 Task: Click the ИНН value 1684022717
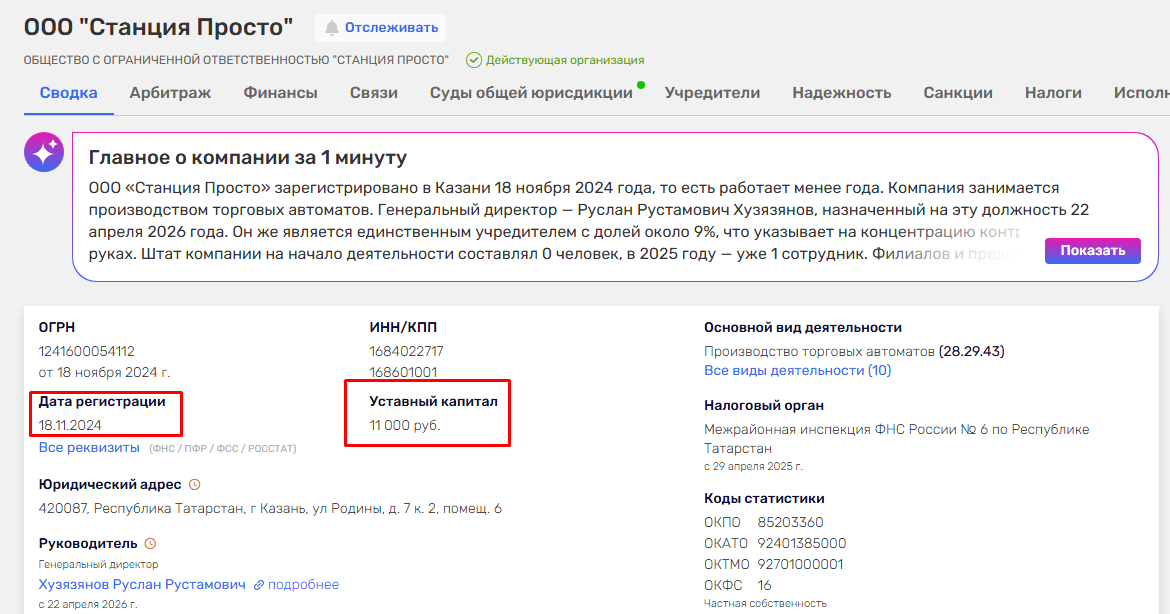tap(406, 351)
